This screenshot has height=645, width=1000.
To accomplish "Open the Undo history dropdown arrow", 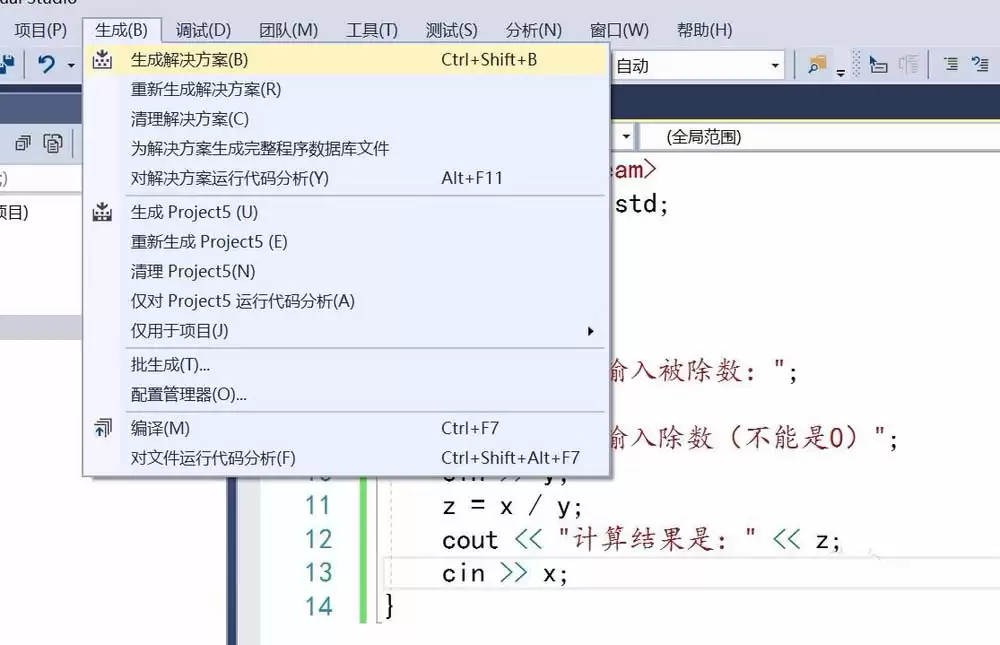I will click(x=71, y=66).
